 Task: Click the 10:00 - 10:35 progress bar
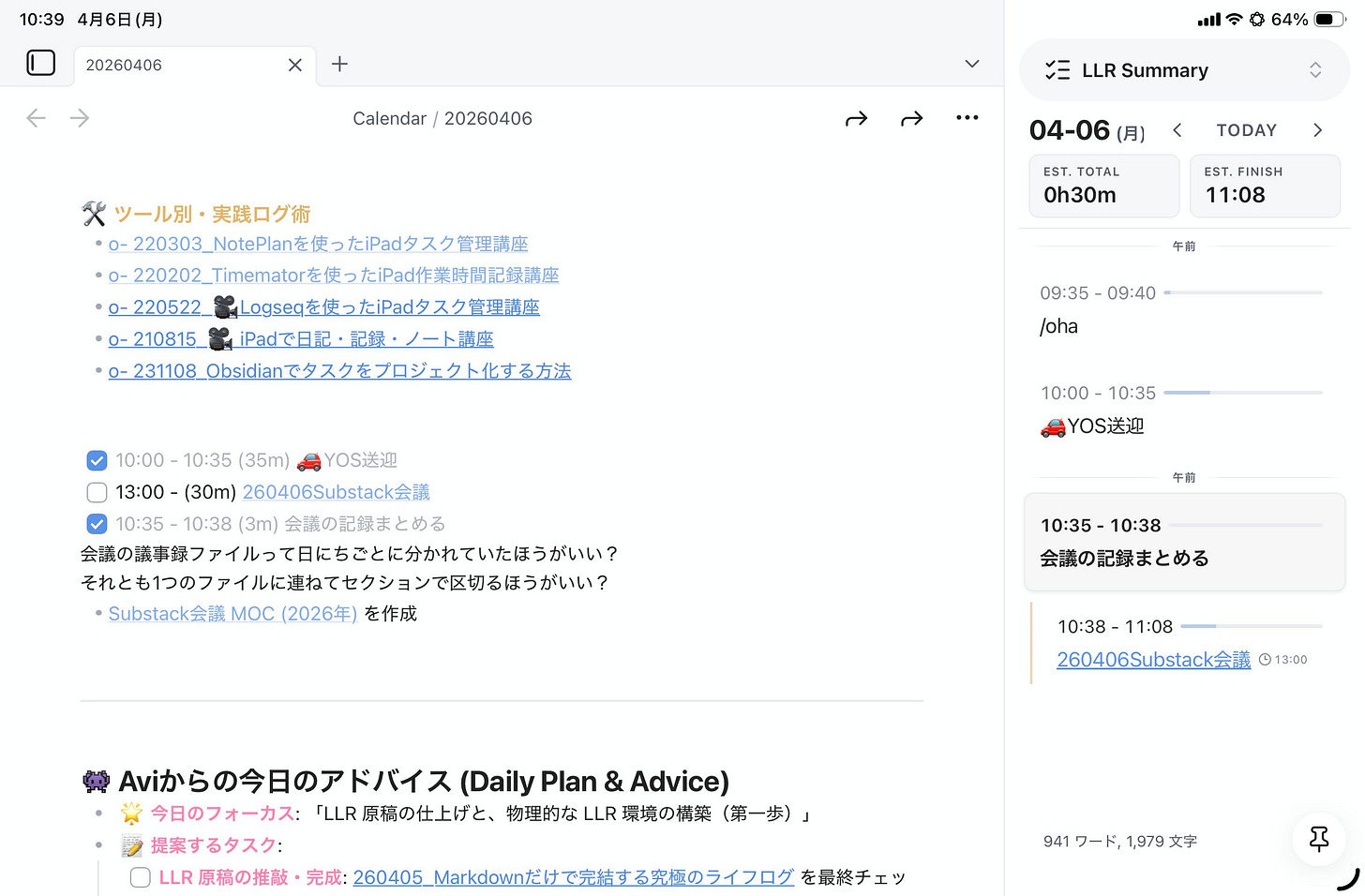(1244, 393)
